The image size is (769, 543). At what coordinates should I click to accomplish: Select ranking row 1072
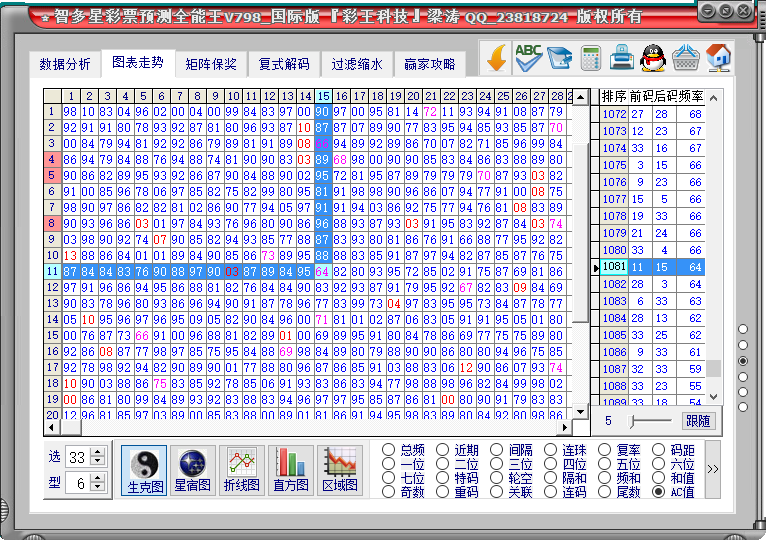click(652, 114)
